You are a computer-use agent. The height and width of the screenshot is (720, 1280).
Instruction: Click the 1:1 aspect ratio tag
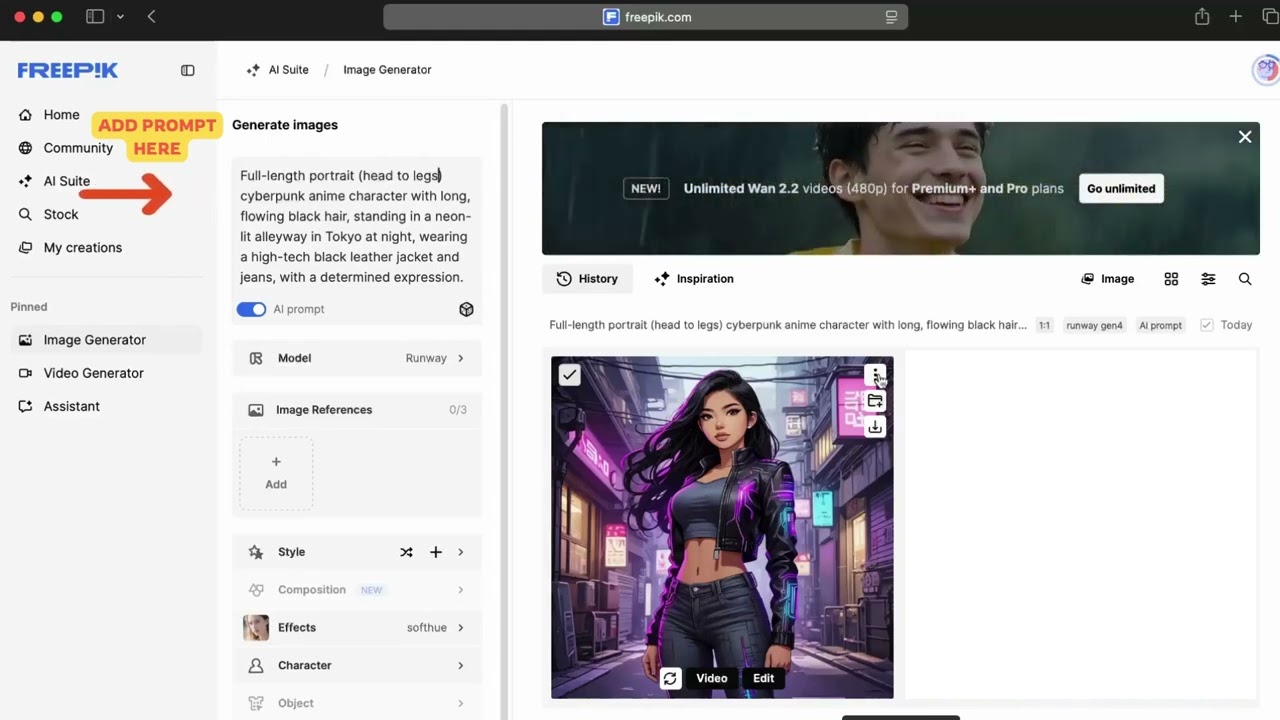(1044, 325)
